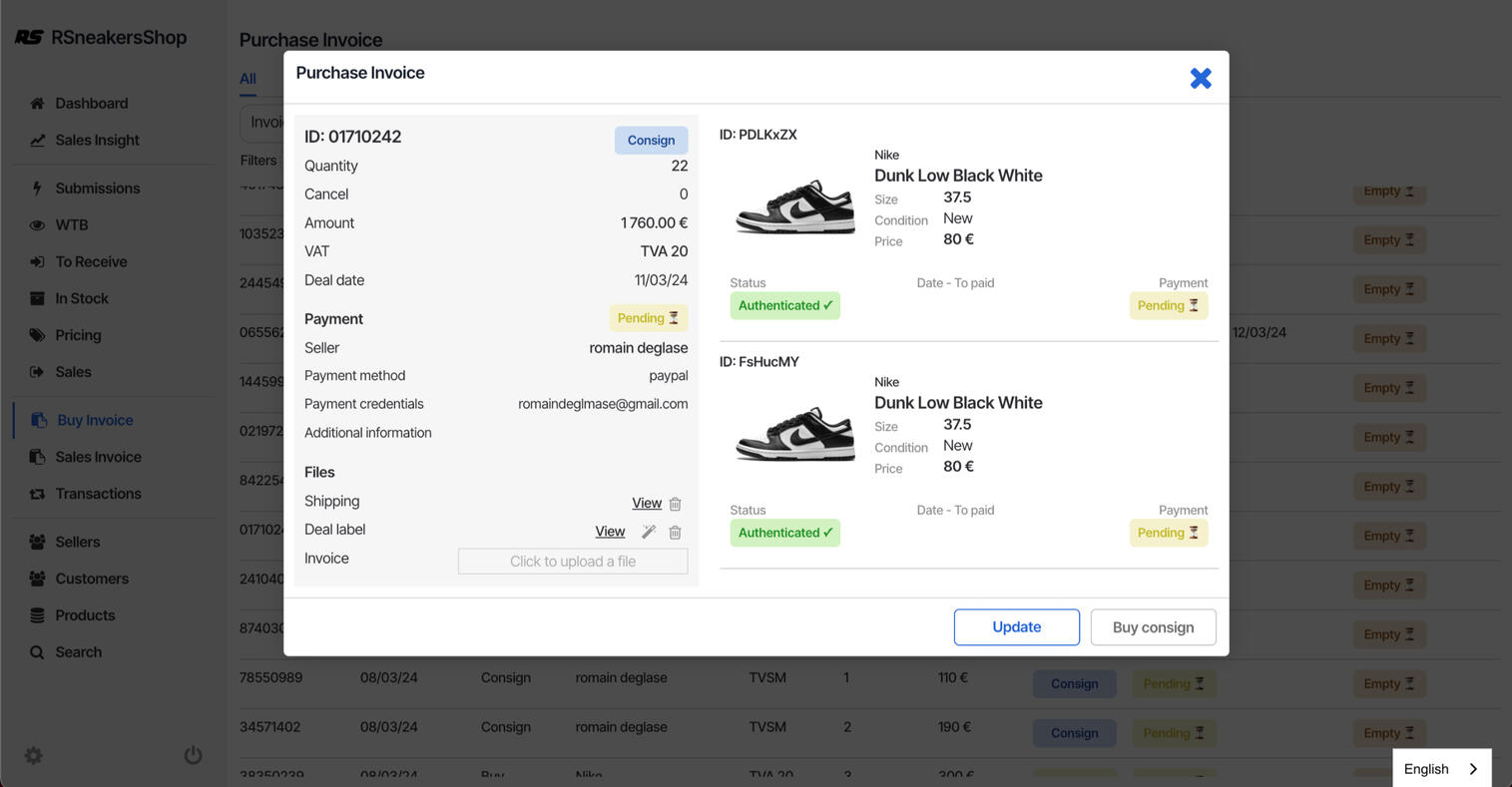Viewport: 1512px width, 787px height.
Task: Click the Update button
Action: pos(1016,626)
